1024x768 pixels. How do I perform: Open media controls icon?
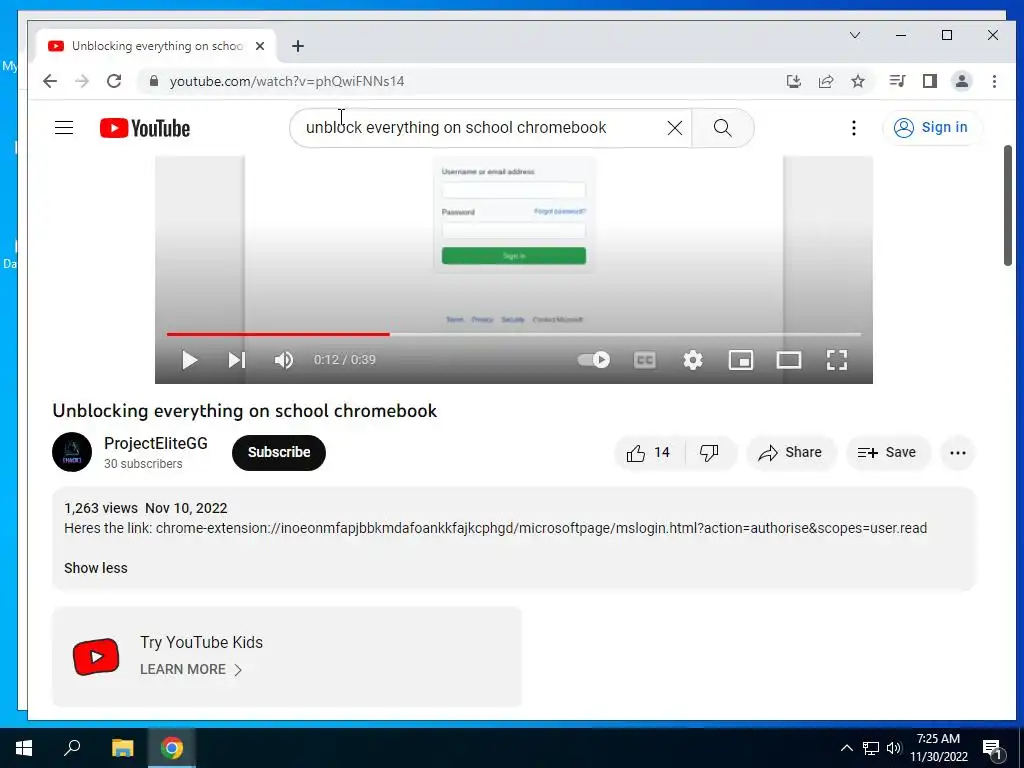pyautogui.click(x=897, y=81)
